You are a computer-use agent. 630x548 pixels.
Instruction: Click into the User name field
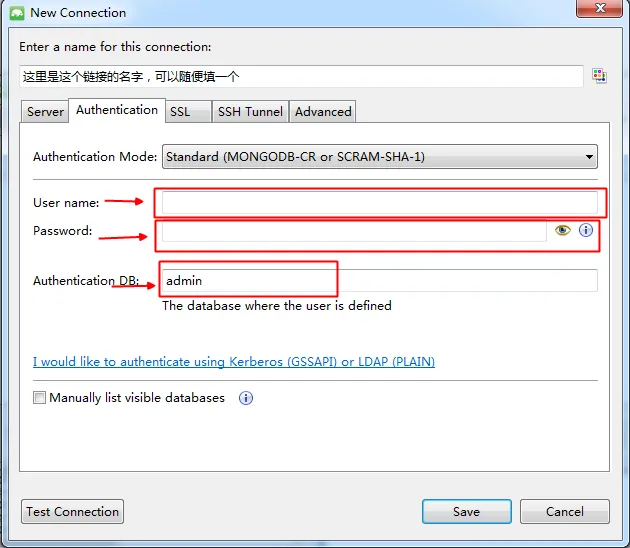pos(380,202)
